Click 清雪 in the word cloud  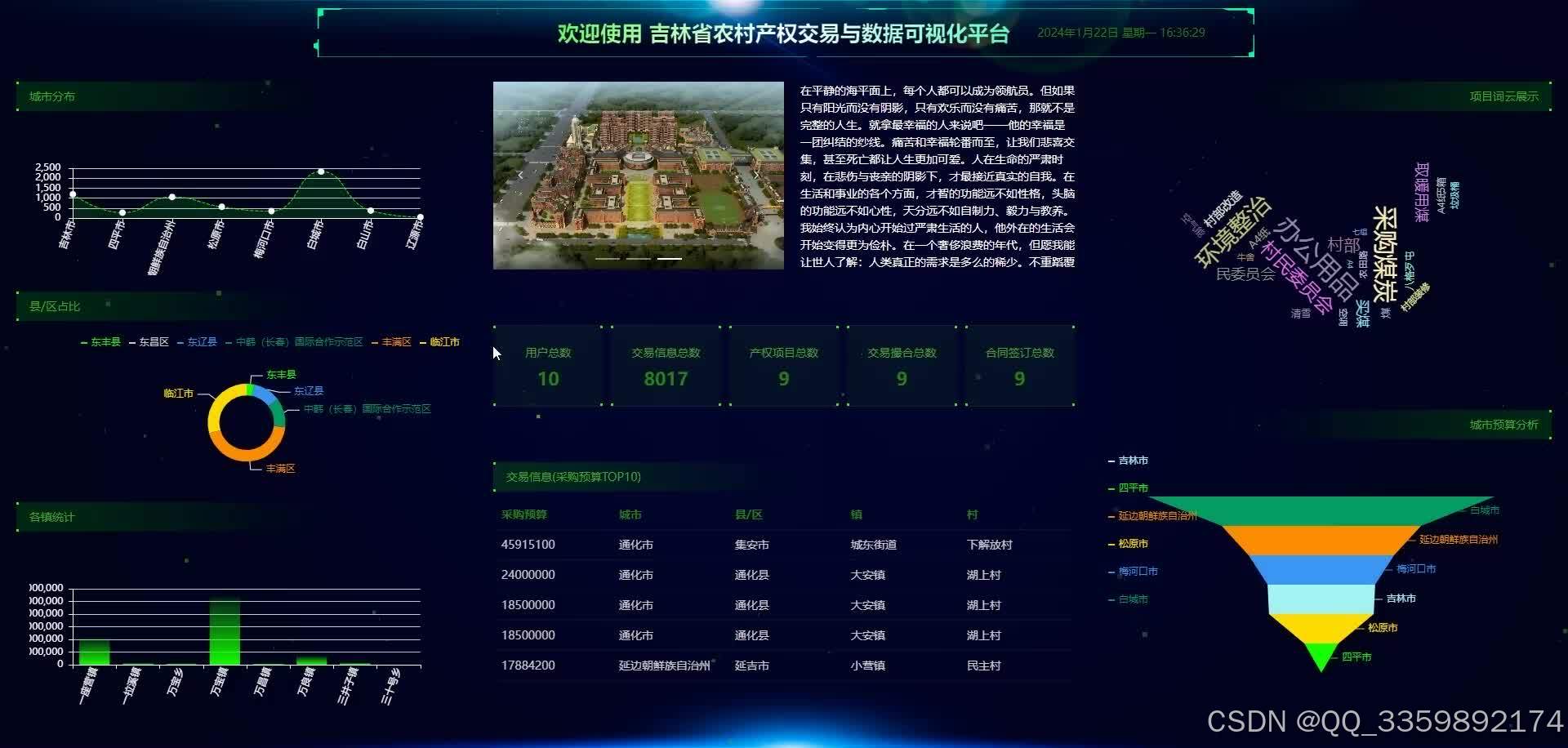(x=1301, y=314)
